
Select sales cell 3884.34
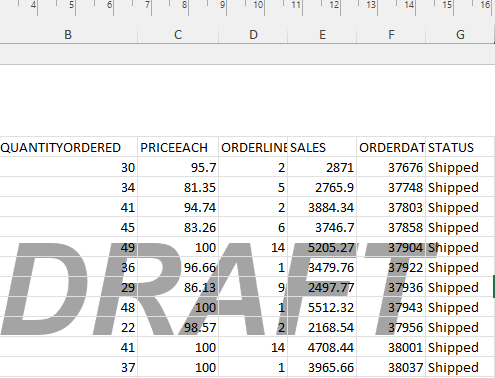[x=322, y=207]
